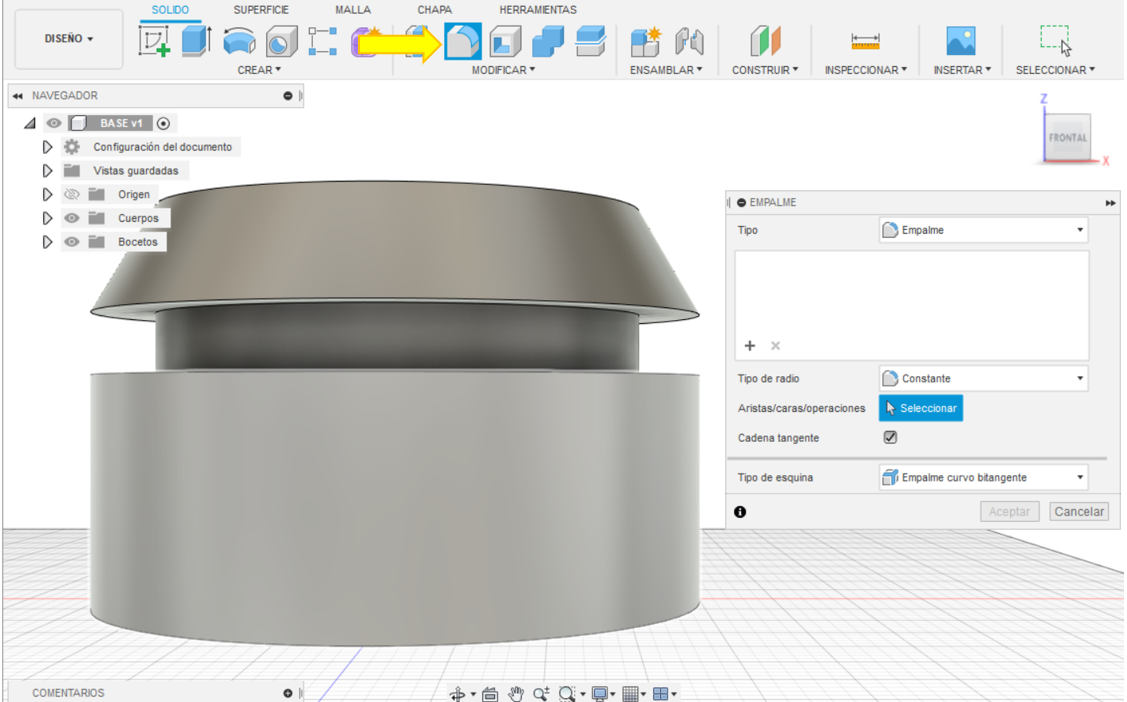Expand the Vistas guardadas node

[x=47, y=170]
